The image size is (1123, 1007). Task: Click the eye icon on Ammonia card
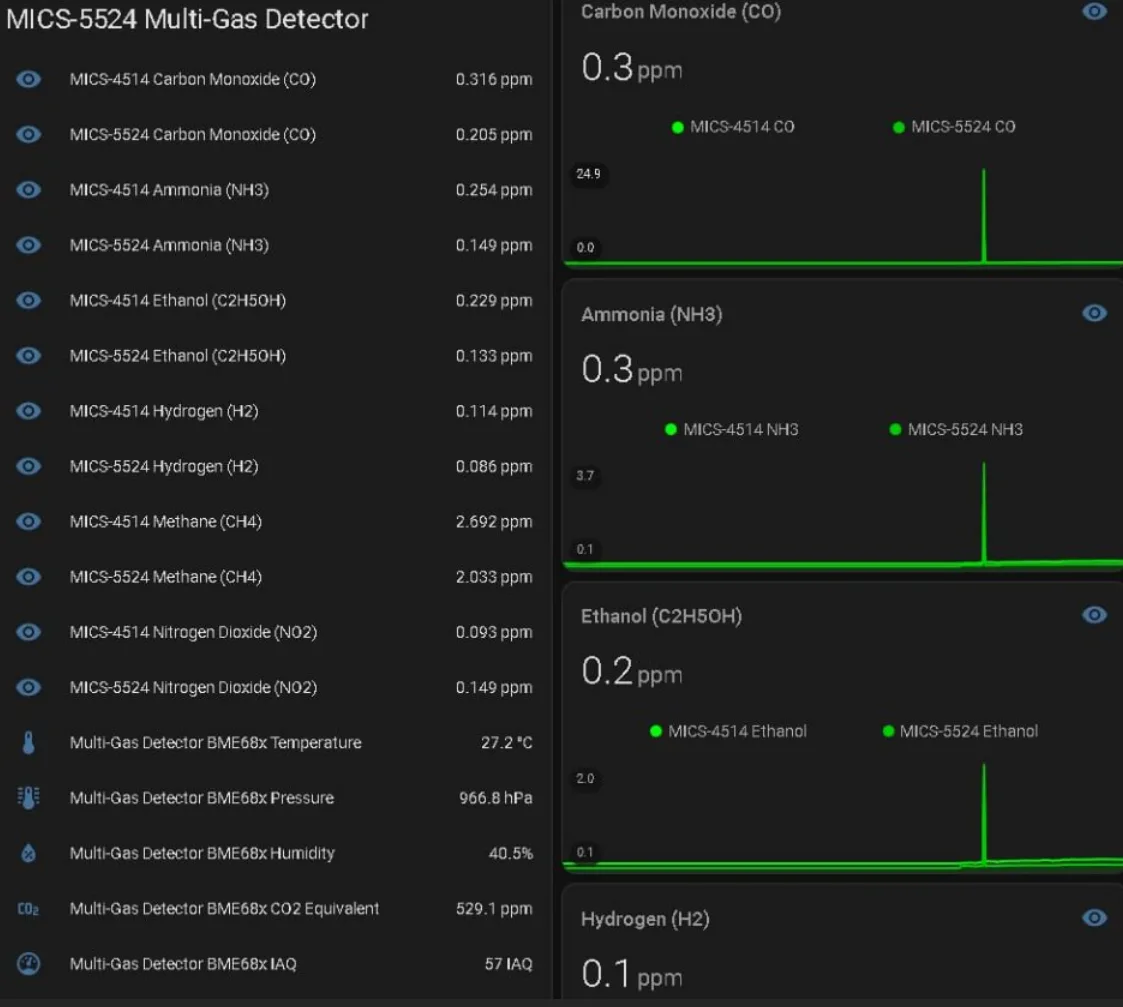pos(1094,313)
